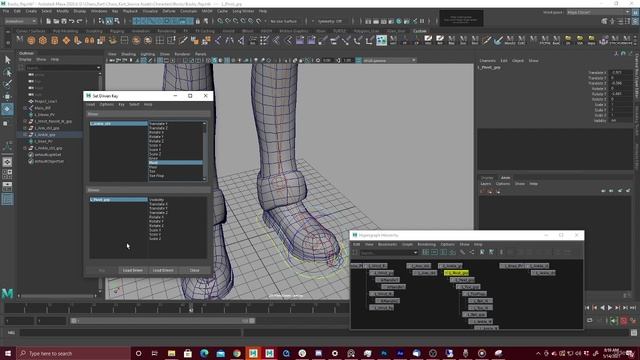Click the current time marker on timeline
Screen dimensions: 640x360
[191, 308]
